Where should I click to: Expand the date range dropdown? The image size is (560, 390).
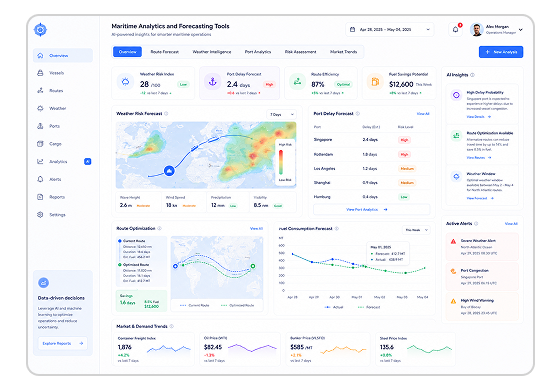click(390, 30)
